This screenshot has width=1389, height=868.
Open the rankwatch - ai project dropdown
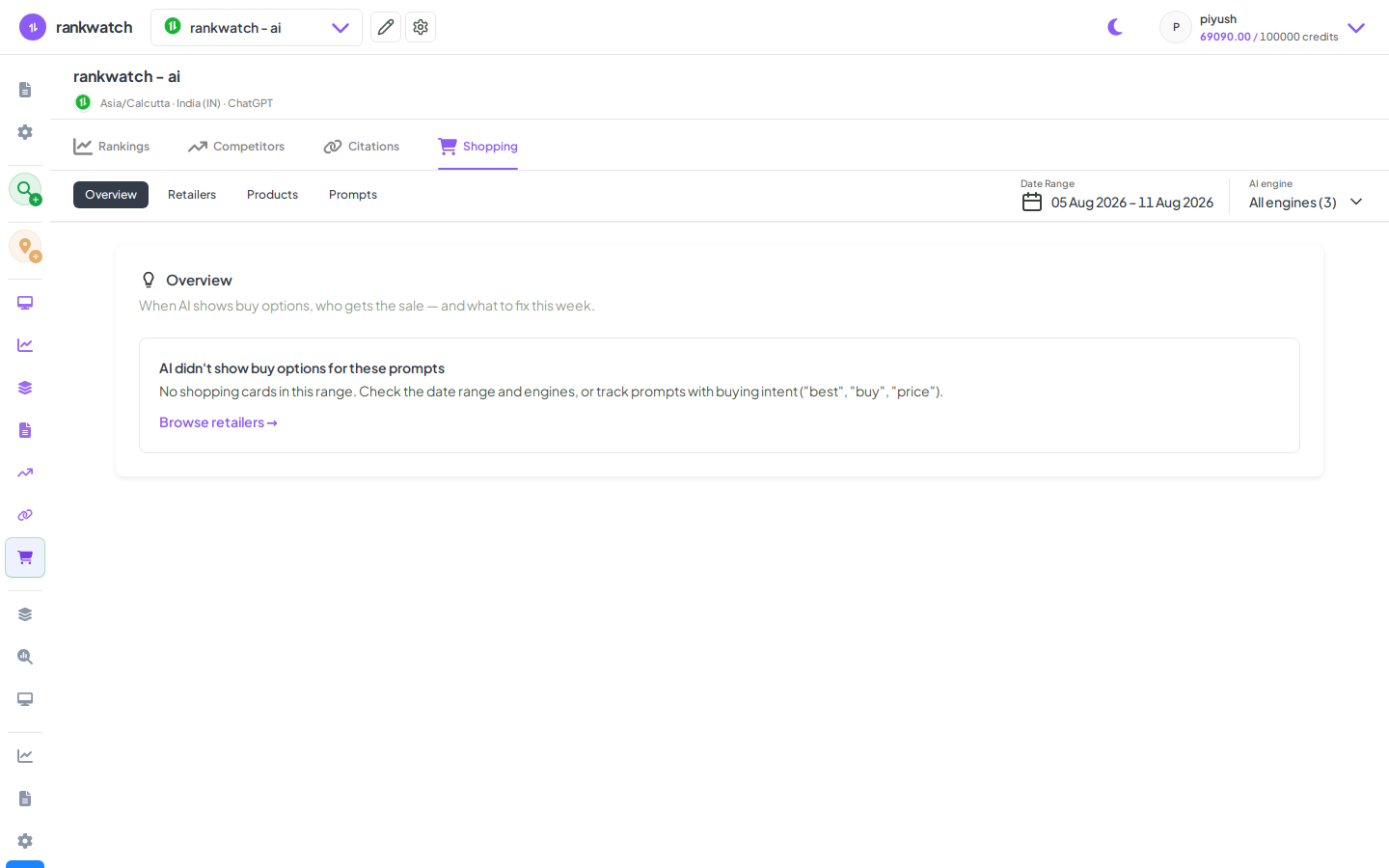[x=257, y=27]
